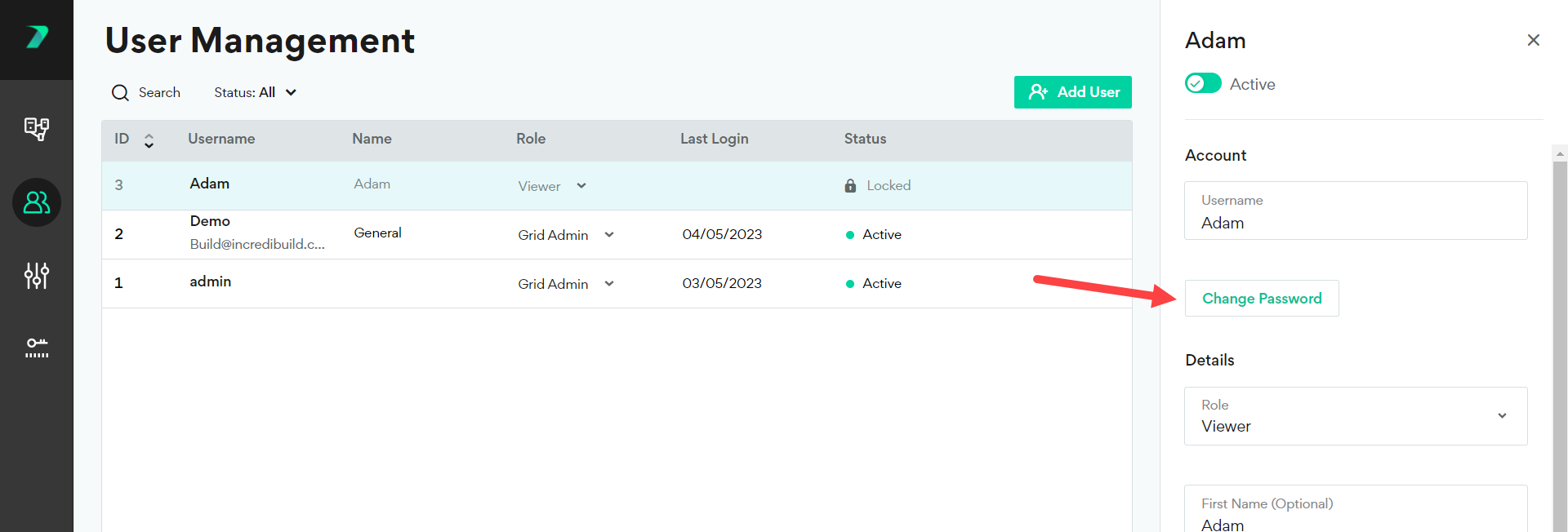Open the Status: All filter dropdown

[255, 93]
